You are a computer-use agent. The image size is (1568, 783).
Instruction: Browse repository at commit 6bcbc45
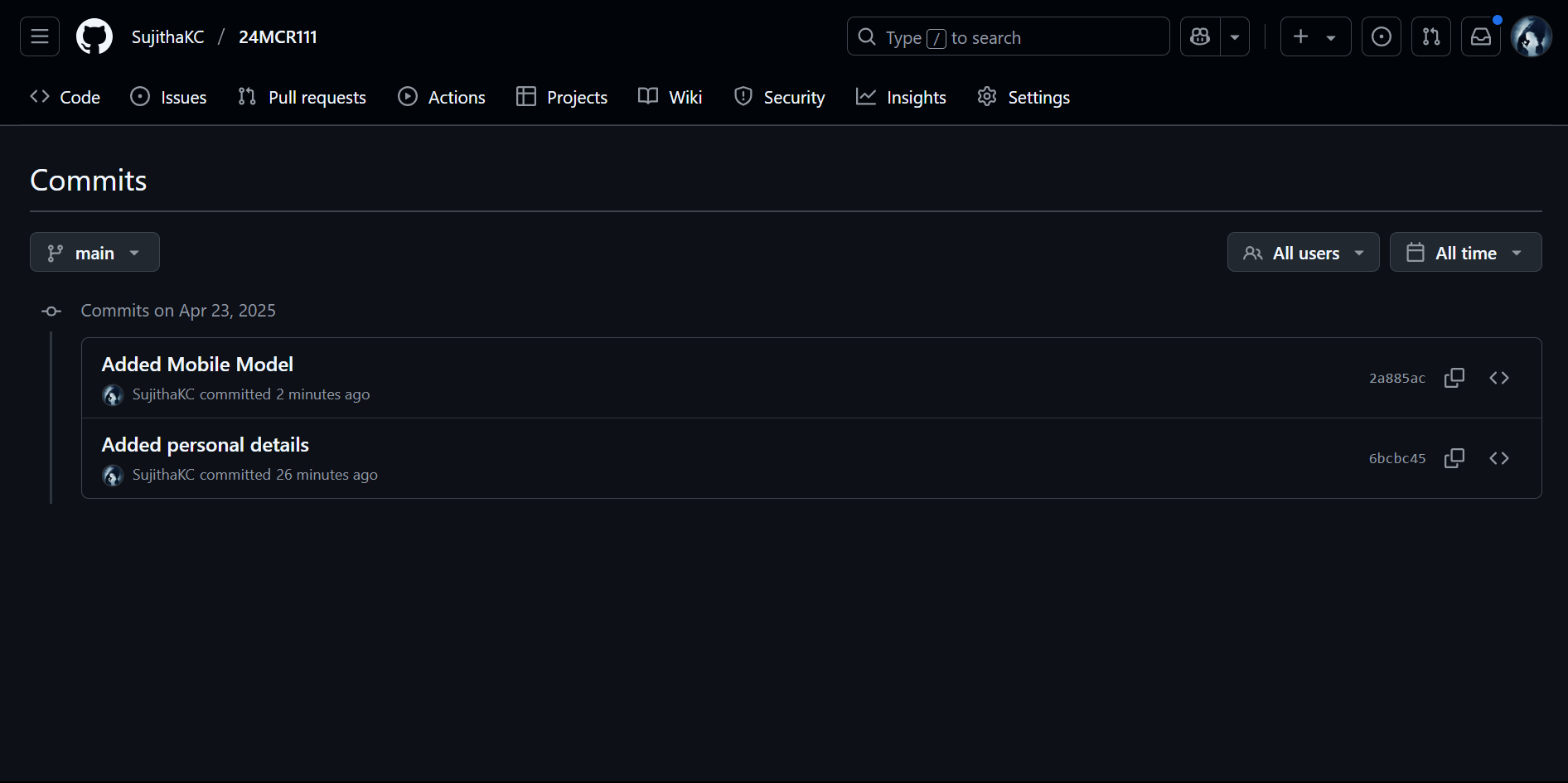[1499, 458]
